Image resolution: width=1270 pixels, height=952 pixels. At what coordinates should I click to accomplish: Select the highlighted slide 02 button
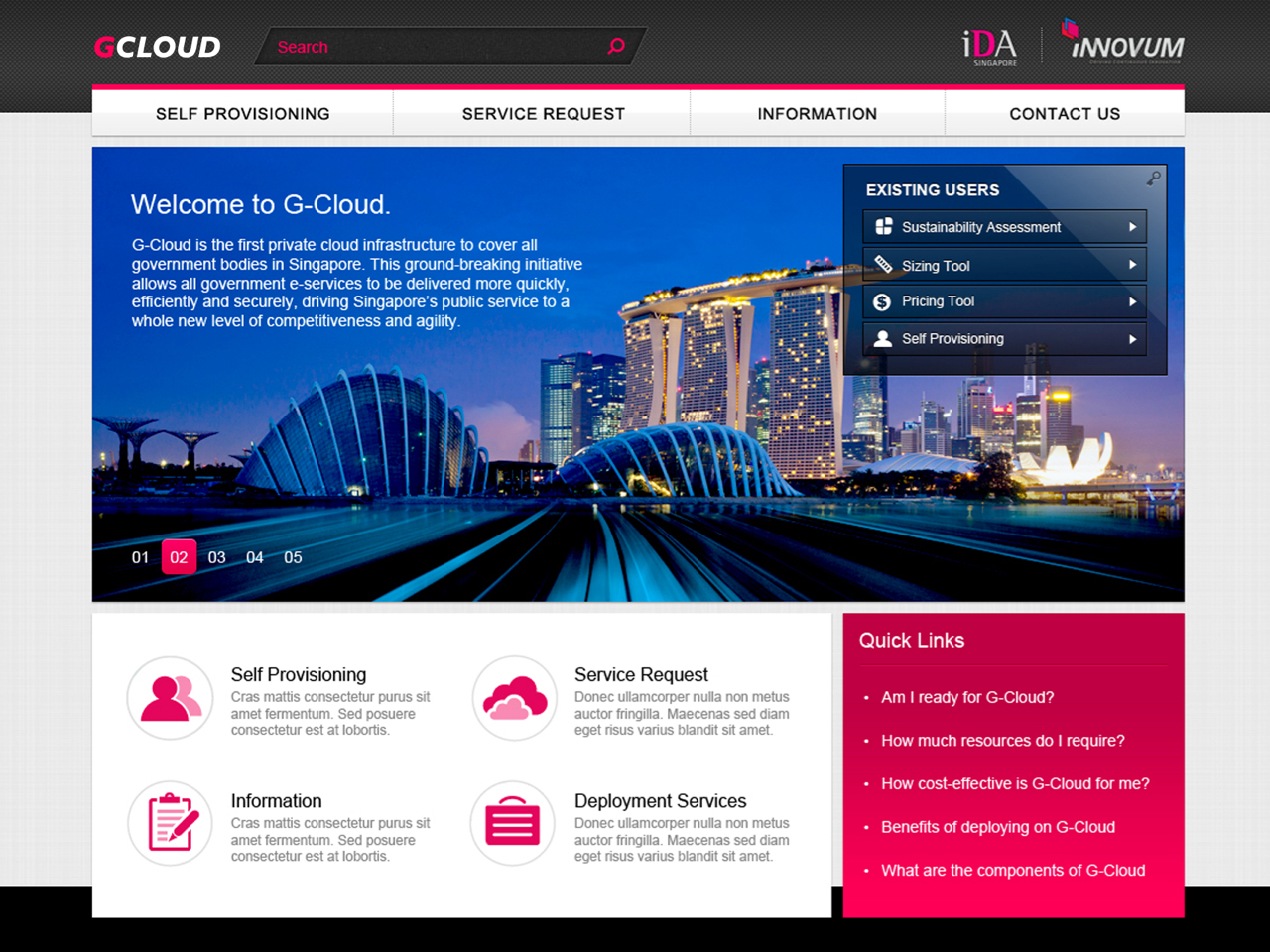[179, 557]
